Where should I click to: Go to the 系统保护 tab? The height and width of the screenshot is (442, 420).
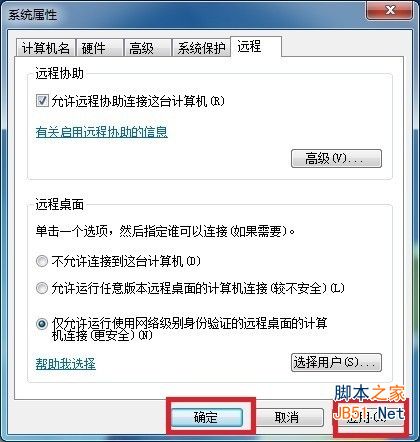[201, 48]
